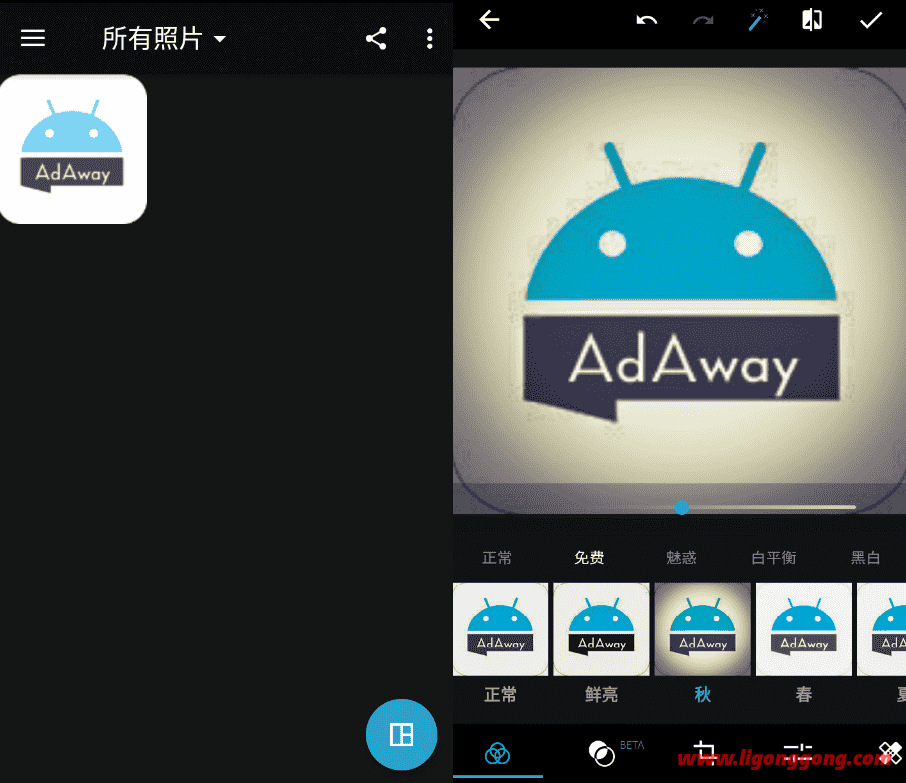The image size is (906, 783).
Task: Switch to the 免费 filter category
Action: (x=589, y=558)
